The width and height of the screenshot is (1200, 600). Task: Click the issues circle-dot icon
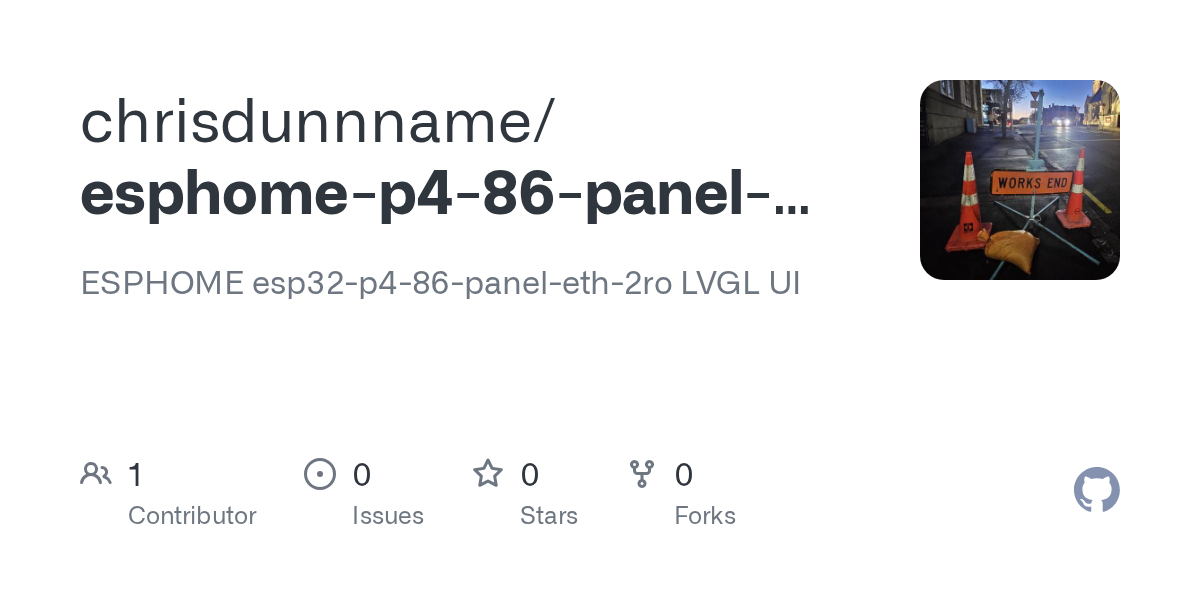[319, 474]
